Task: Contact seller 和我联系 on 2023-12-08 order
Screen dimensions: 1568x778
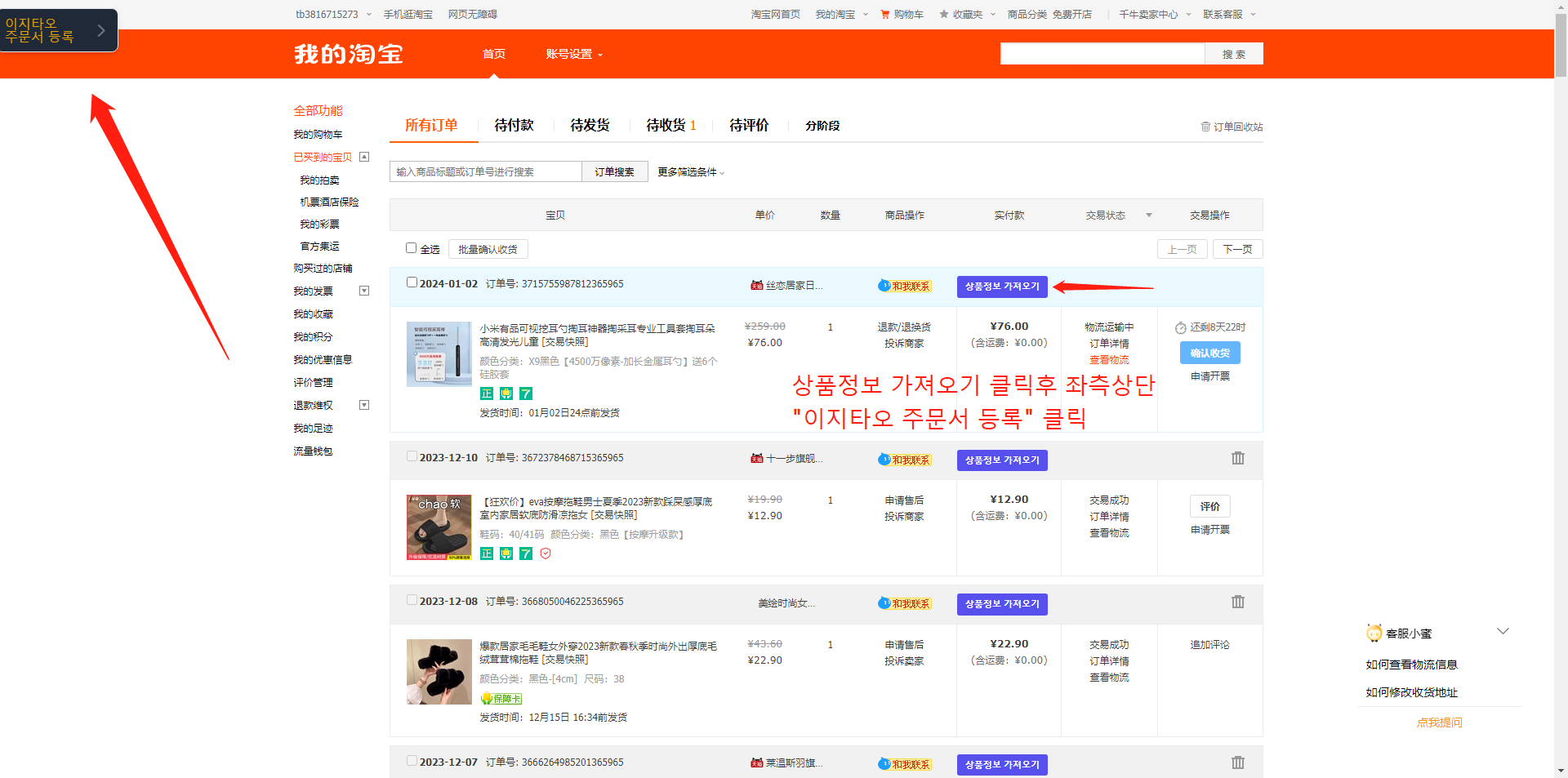Action: [x=905, y=603]
